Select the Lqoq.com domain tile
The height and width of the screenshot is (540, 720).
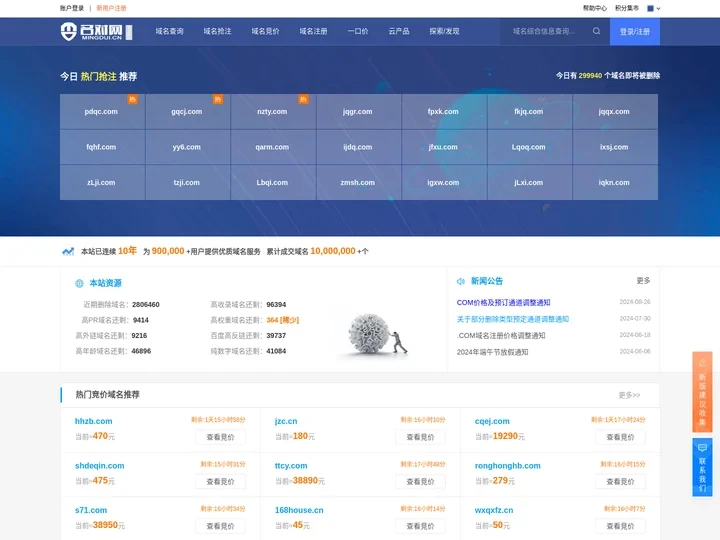coord(529,147)
